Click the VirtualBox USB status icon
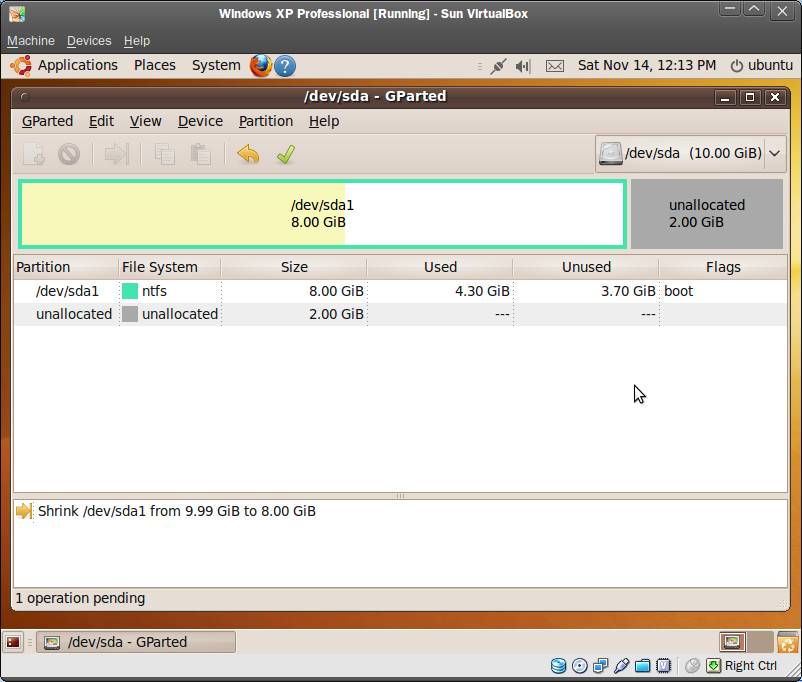 point(621,666)
